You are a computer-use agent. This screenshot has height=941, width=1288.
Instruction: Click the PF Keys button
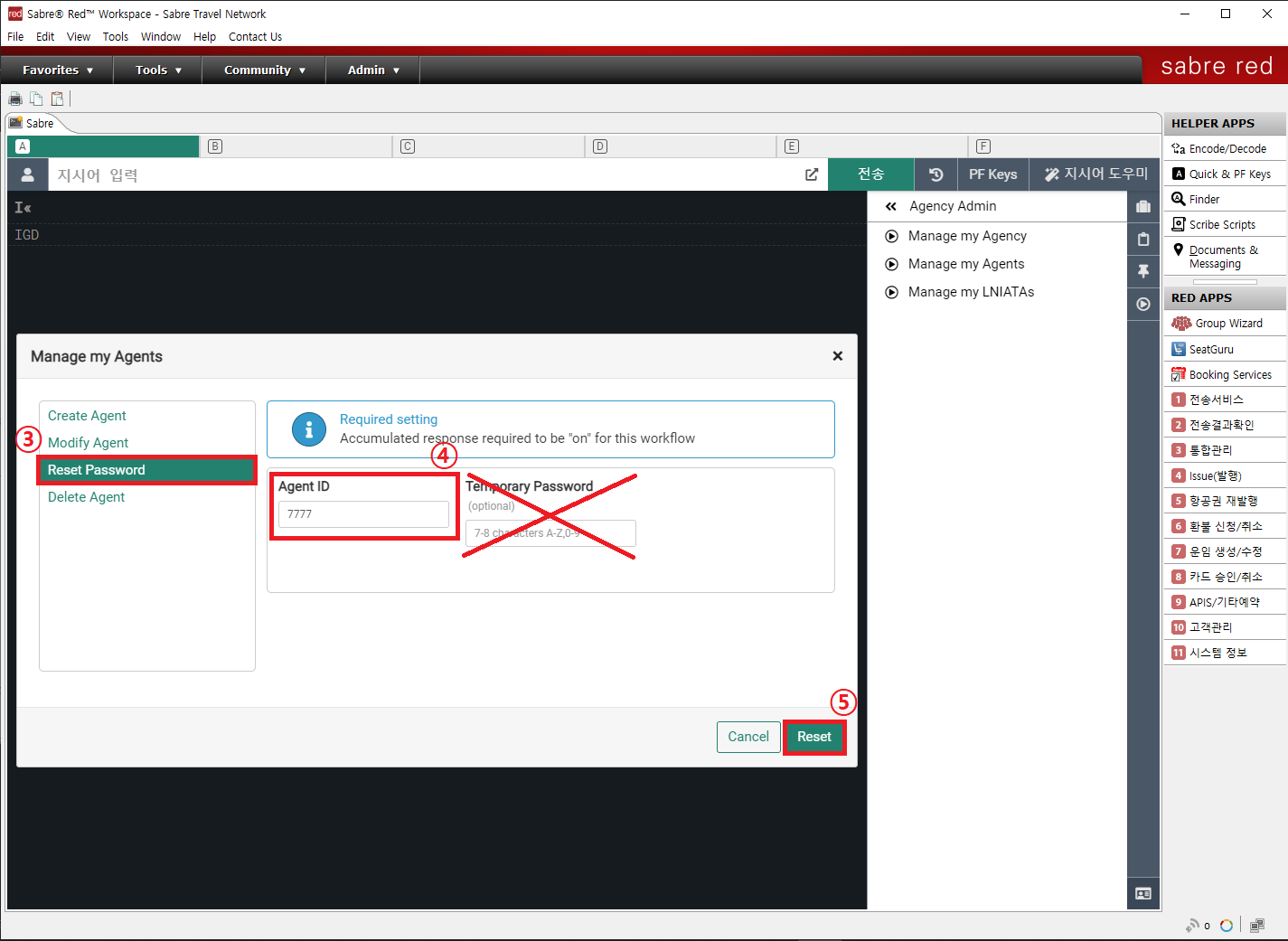coord(993,174)
